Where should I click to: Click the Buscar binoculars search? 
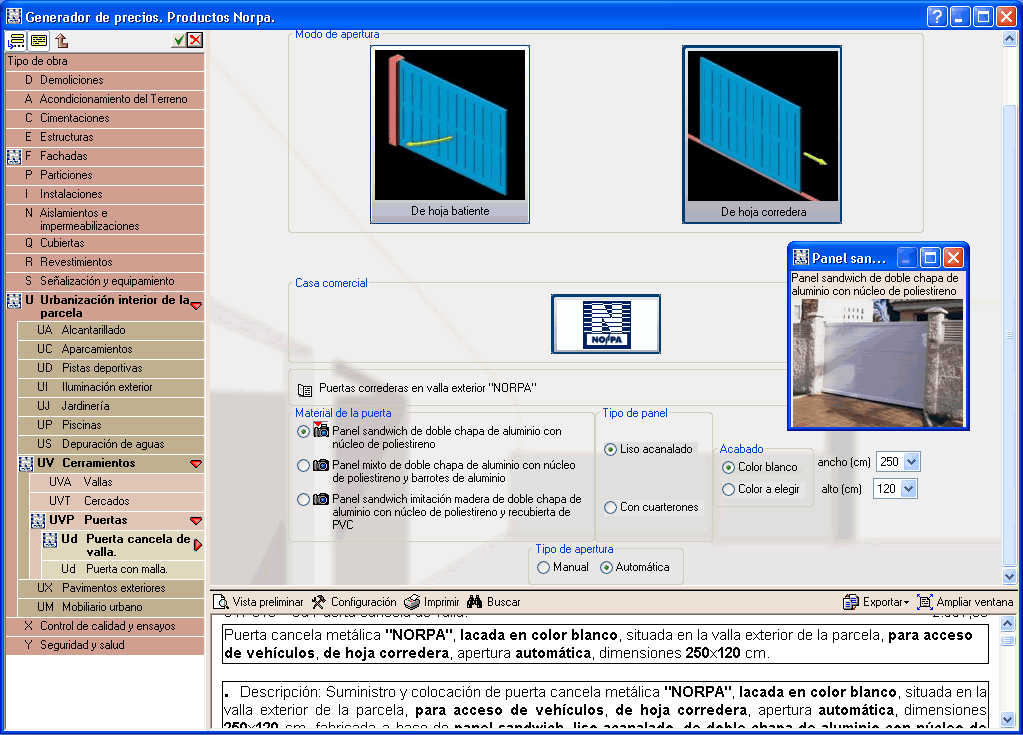pyautogui.click(x=493, y=602)
